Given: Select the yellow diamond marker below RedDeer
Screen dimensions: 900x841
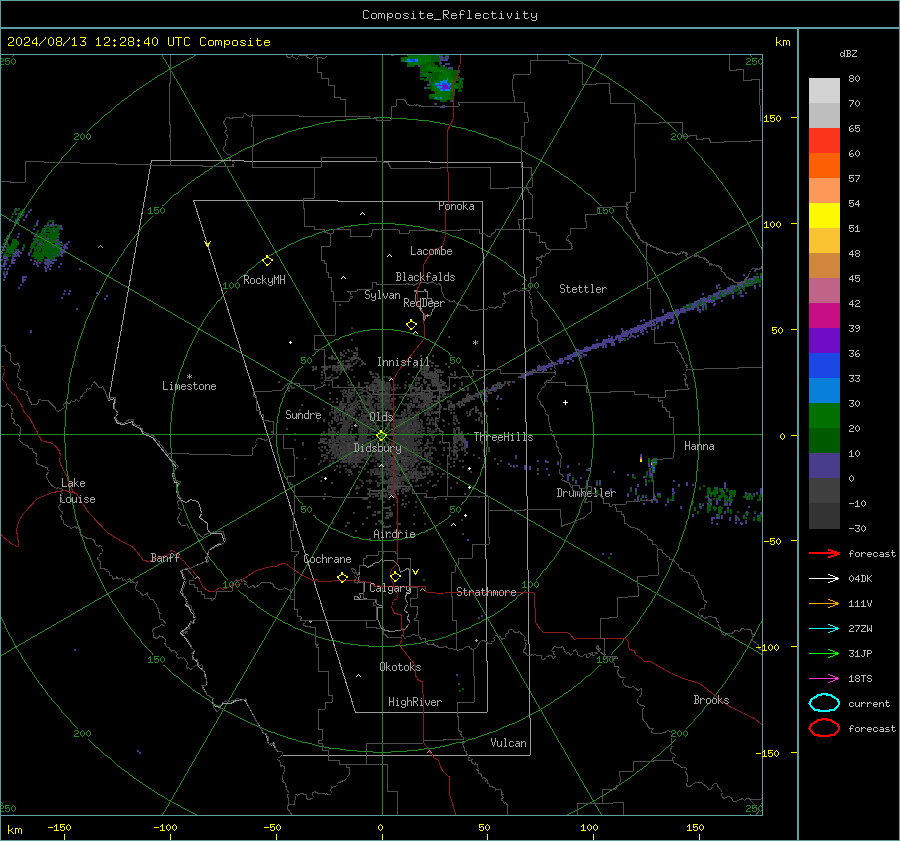Looking at the screenshot, I should [x=412, y=325].
